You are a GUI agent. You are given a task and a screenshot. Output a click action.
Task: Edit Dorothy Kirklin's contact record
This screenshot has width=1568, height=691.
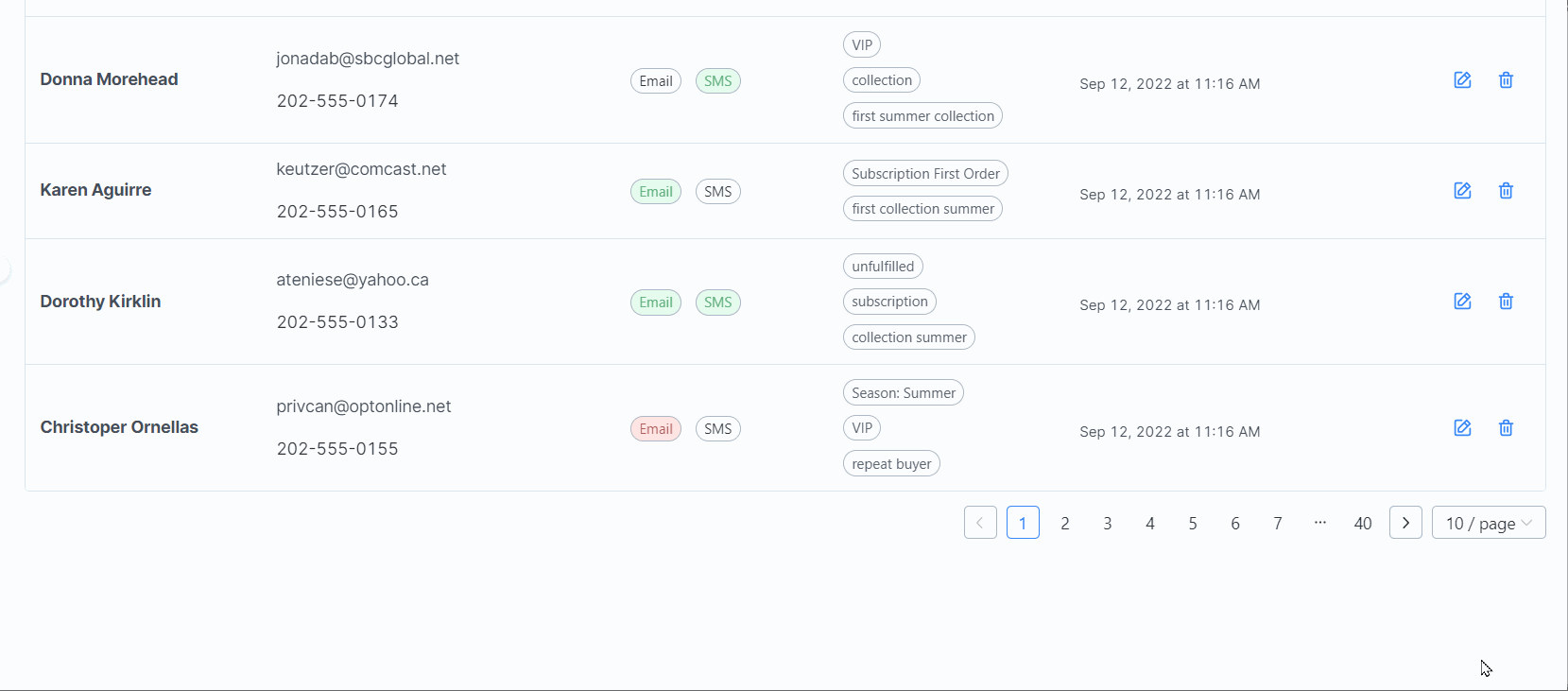point(1462,302)
